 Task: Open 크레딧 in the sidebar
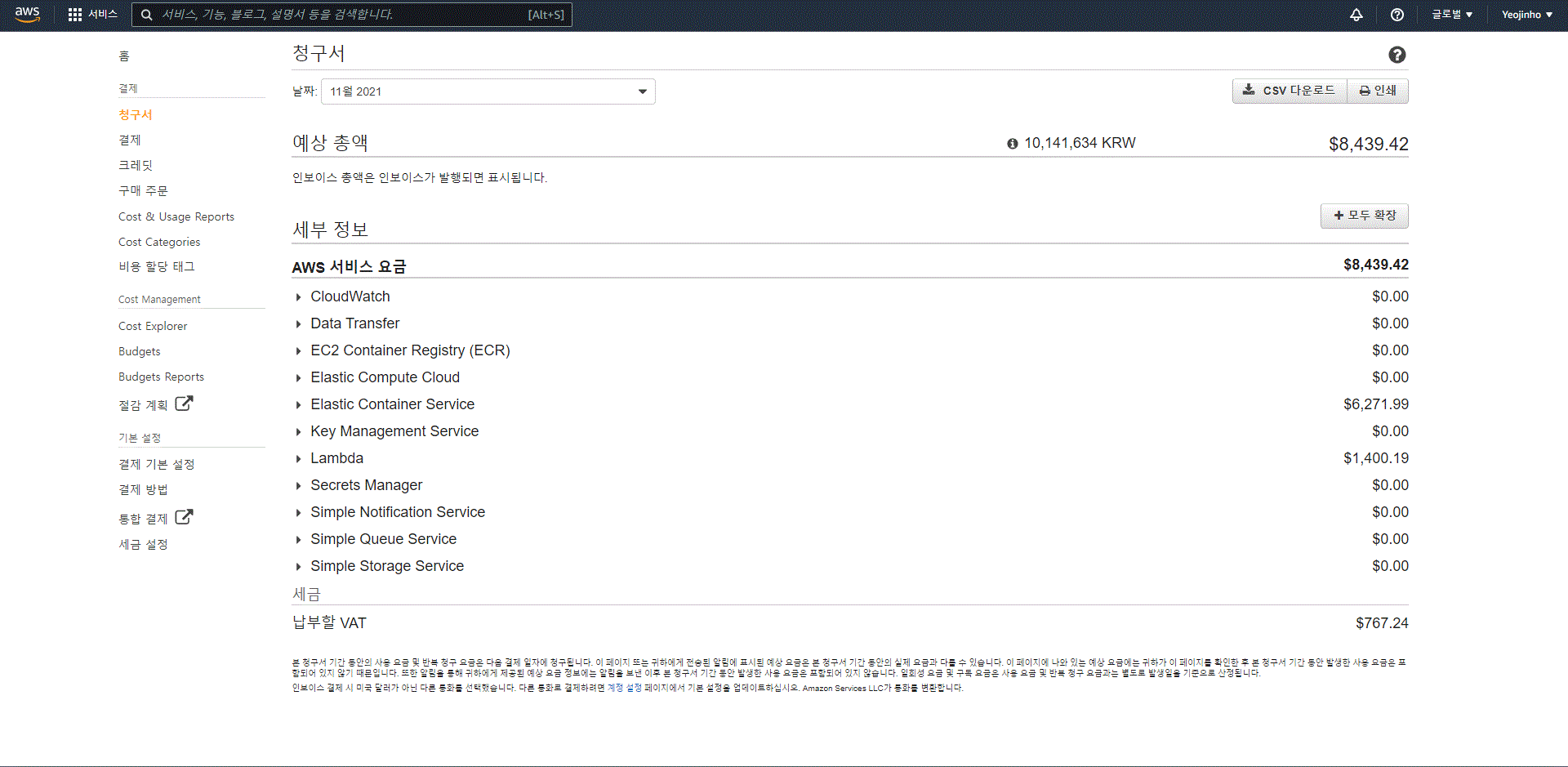click(x=136, y=165)
